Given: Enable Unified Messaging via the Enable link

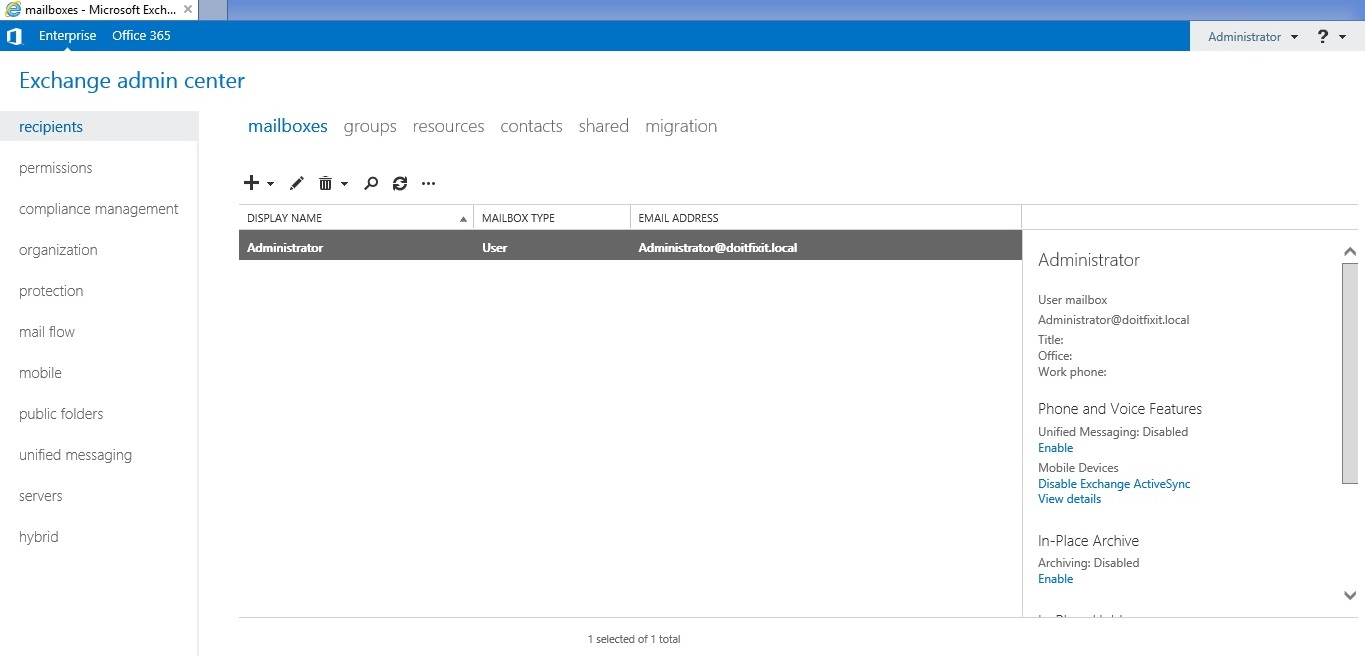Looking at the screenshot, I should pos(1055,447).
